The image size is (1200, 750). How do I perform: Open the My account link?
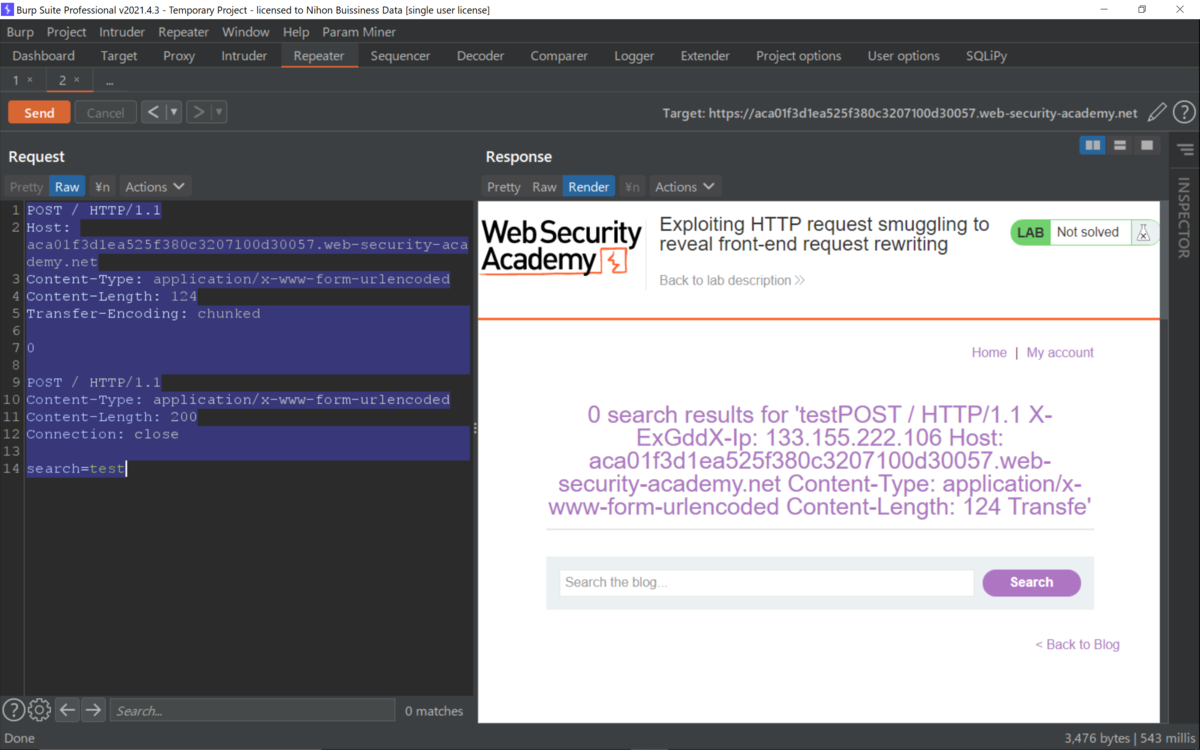(x=1060, y=352)
